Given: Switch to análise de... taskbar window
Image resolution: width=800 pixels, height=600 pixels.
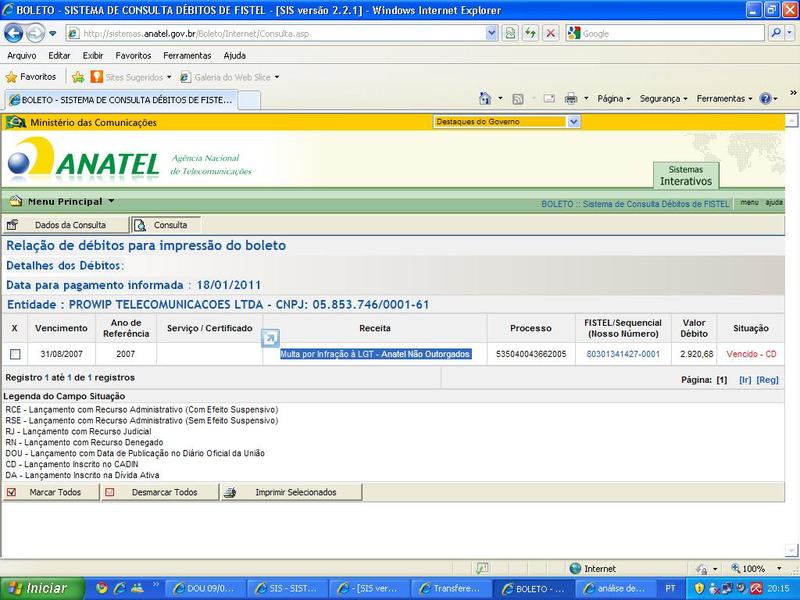Looking at the screenshot, I should (616, 589).
